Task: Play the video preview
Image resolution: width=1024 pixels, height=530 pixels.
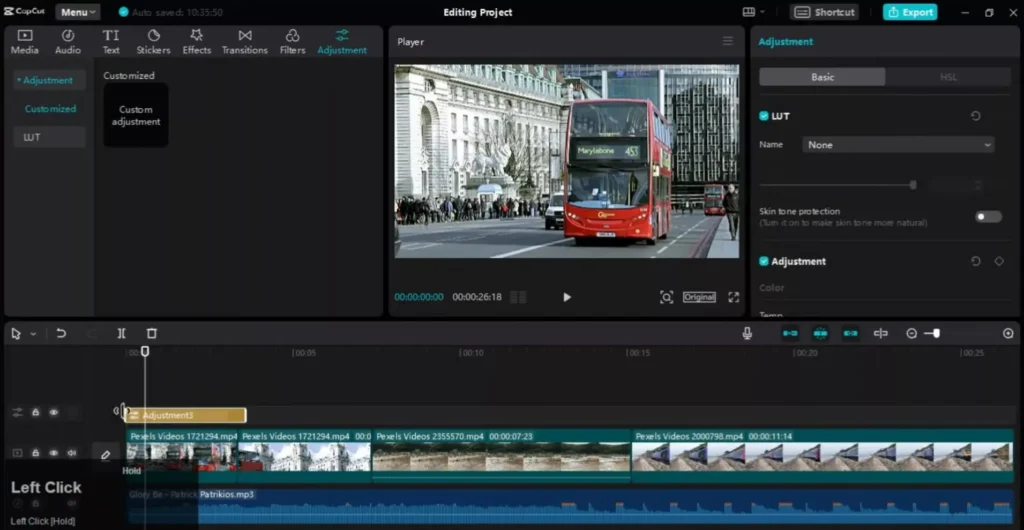Action: tap(567, 297)
